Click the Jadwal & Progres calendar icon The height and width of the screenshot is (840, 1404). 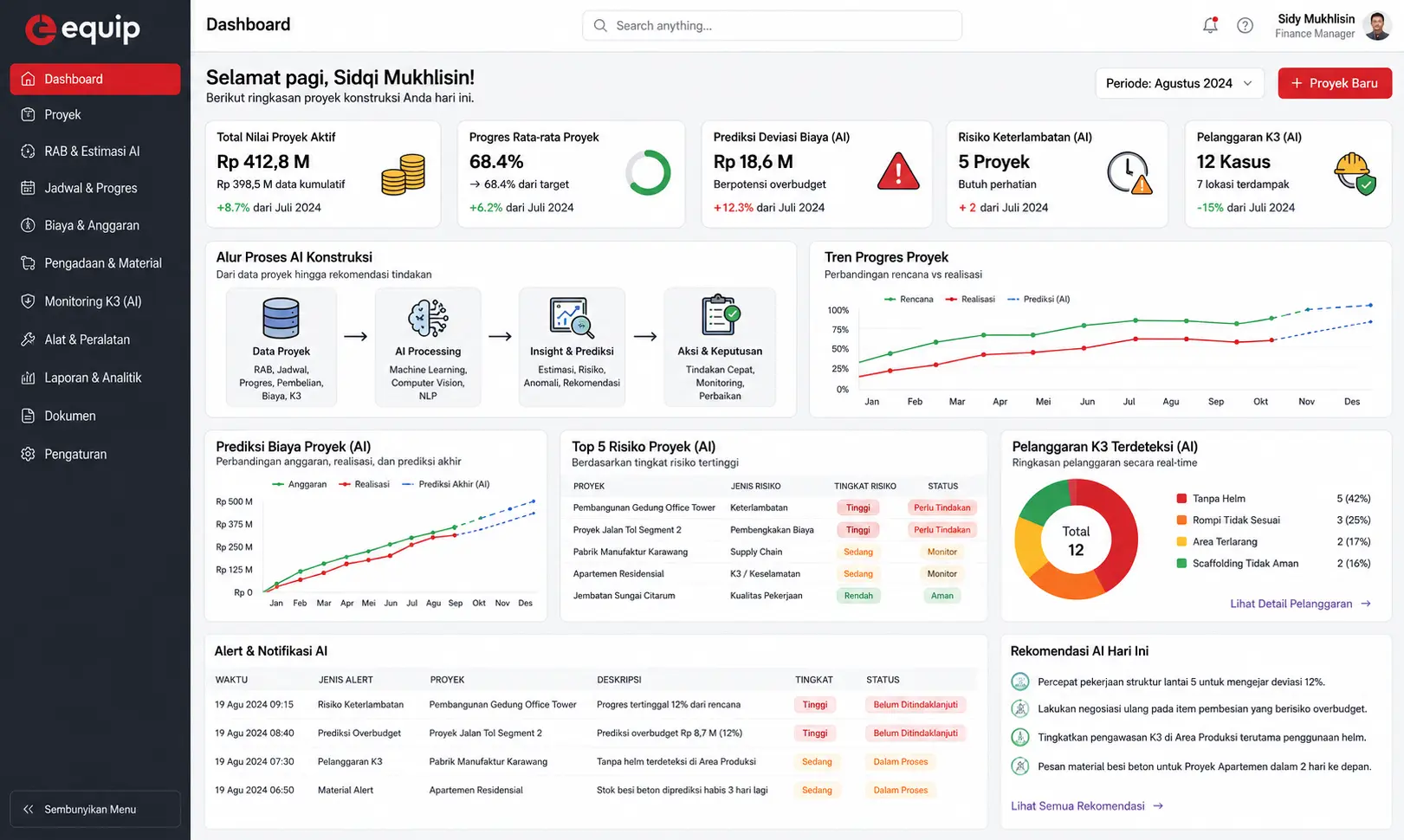tap(28, 188)
